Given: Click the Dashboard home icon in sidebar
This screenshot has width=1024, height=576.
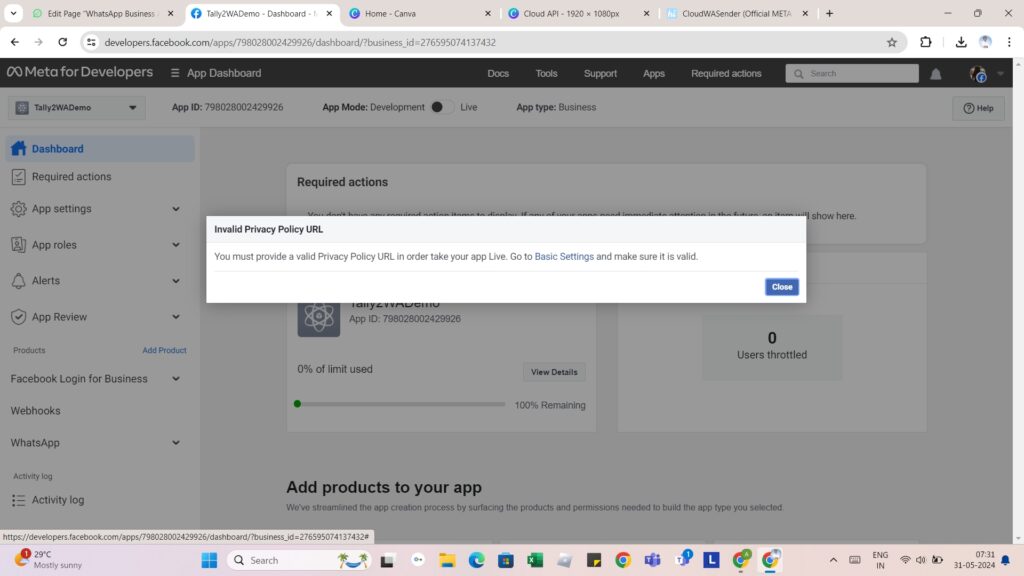Looking at the screenshot, I should 18,148.
